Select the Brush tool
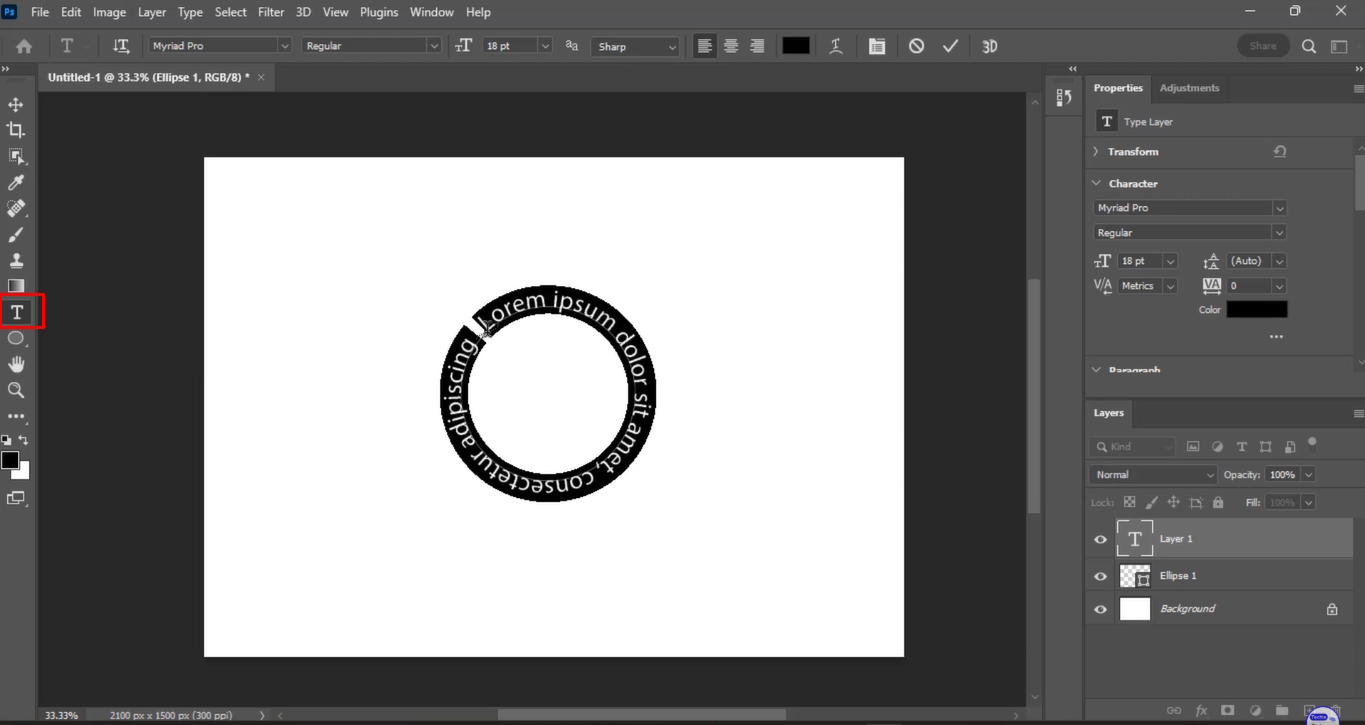 click(x=14, y=234)
